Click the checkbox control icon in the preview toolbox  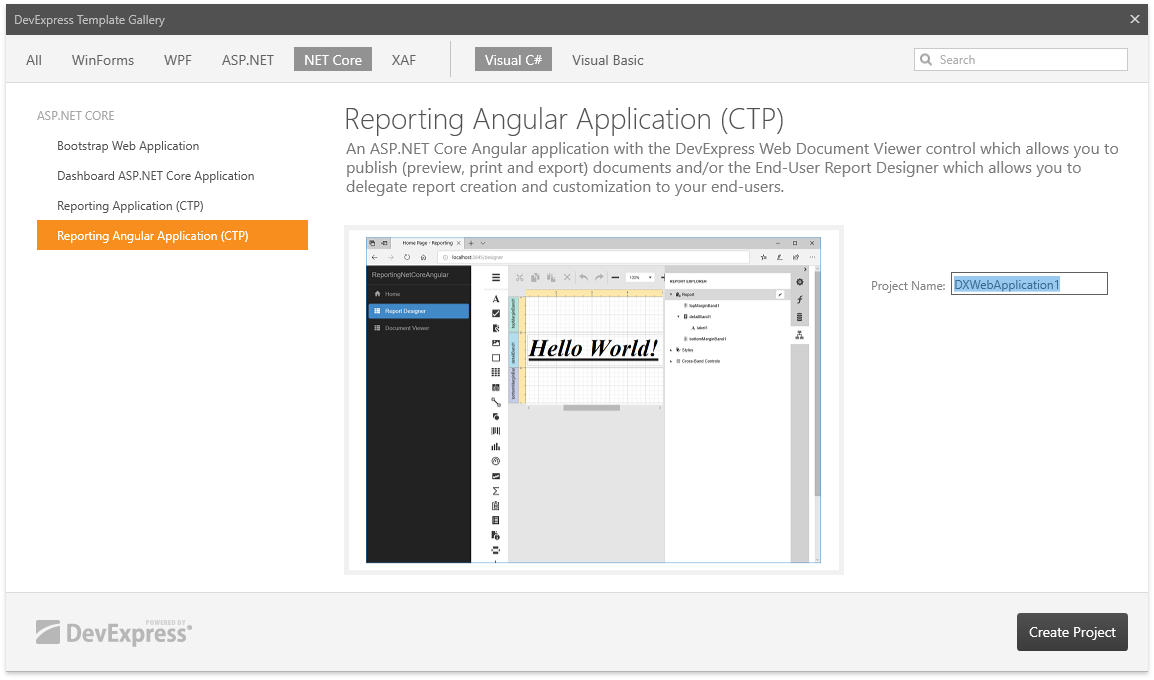(496, 313)
